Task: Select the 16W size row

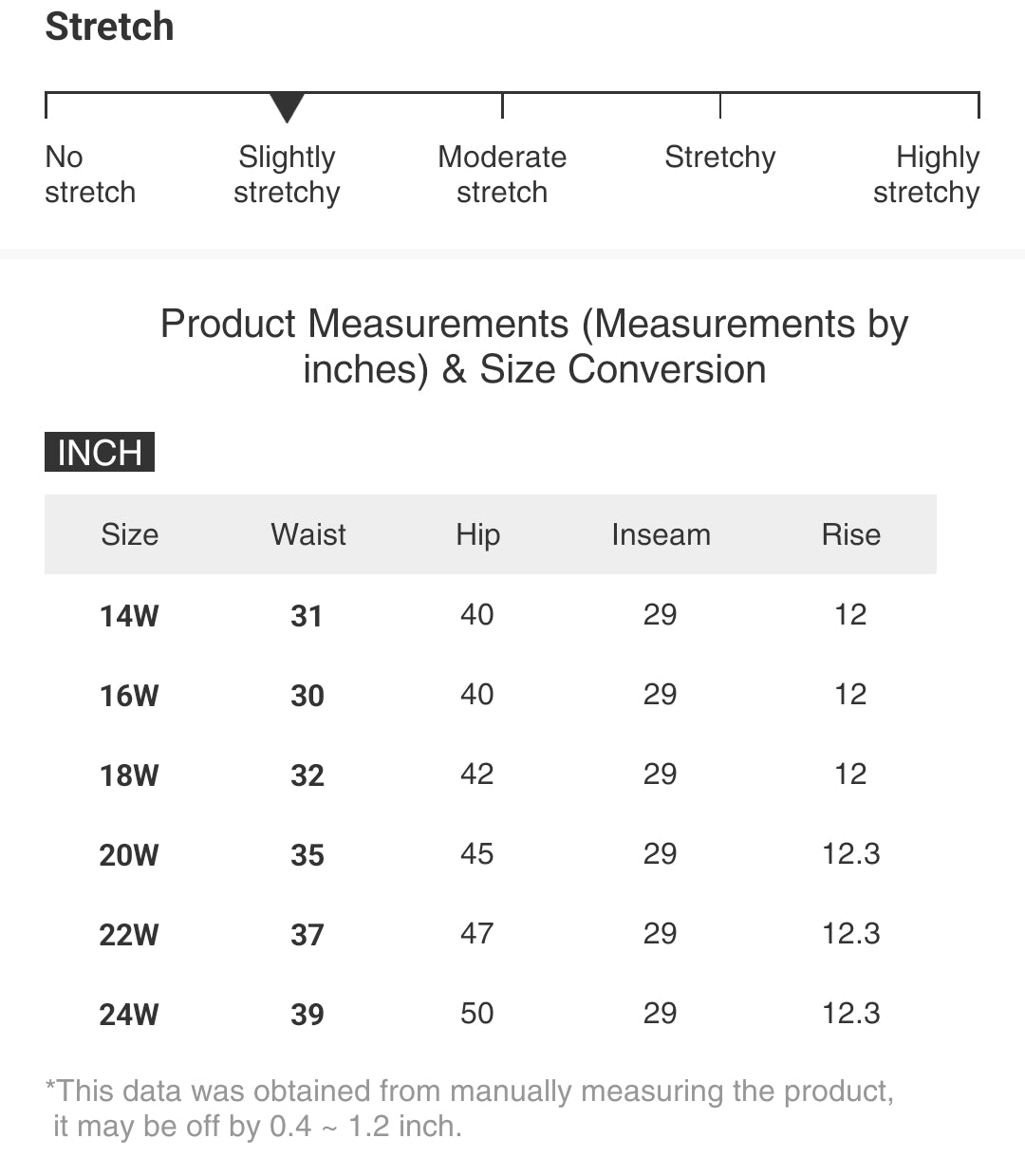Action: pyautogui.click(x=129, y=696)
